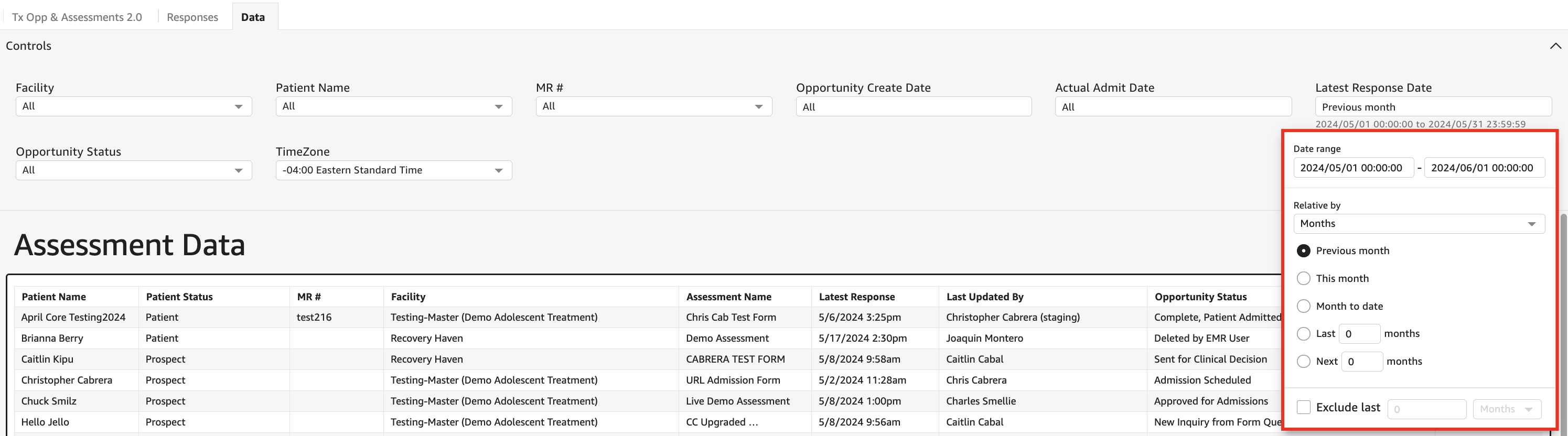Select the This month radio option
This screenshot has width=1568, height=436.
click(1303, 278)
